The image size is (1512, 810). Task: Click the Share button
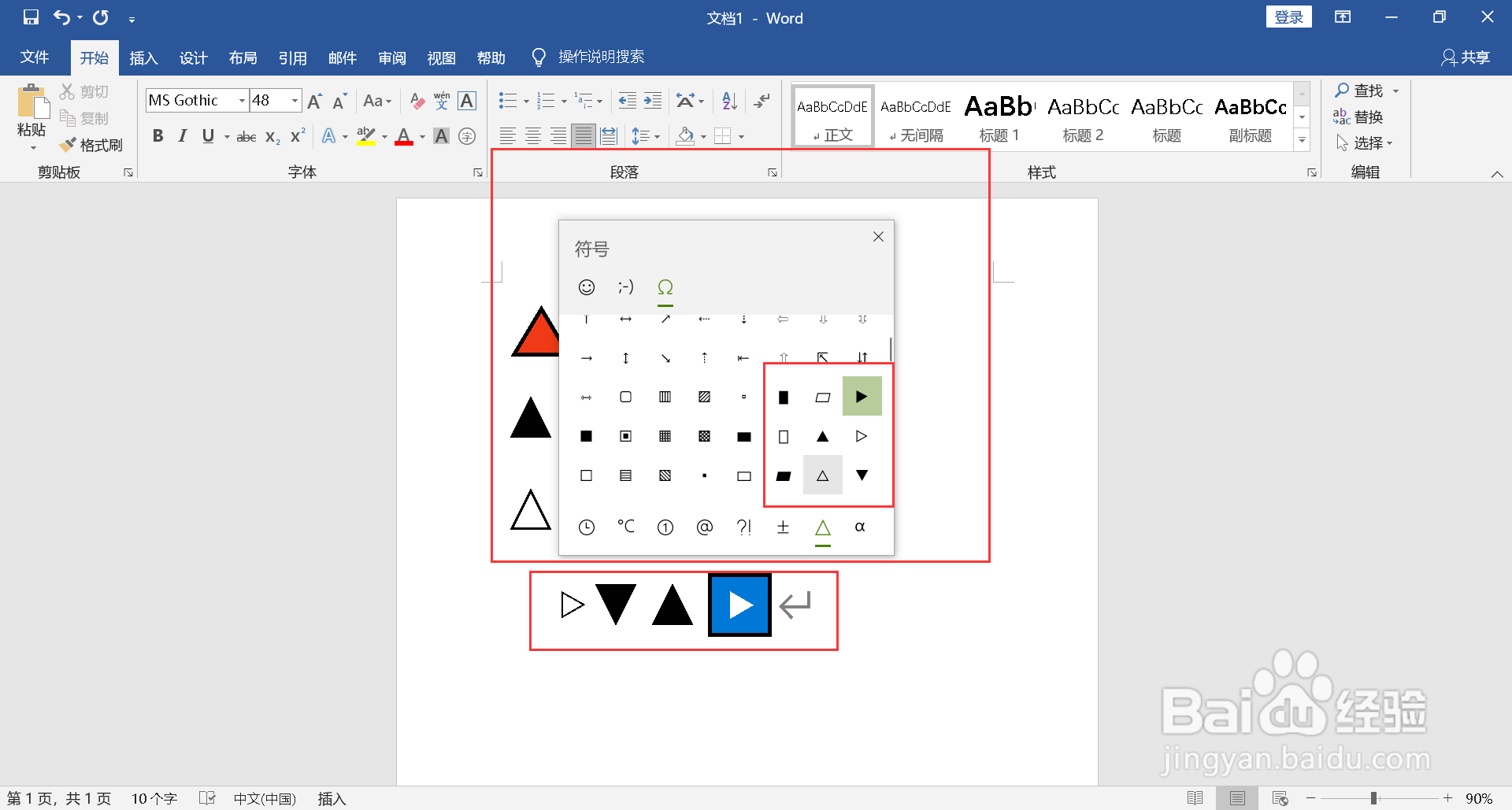click(1466, 57)
